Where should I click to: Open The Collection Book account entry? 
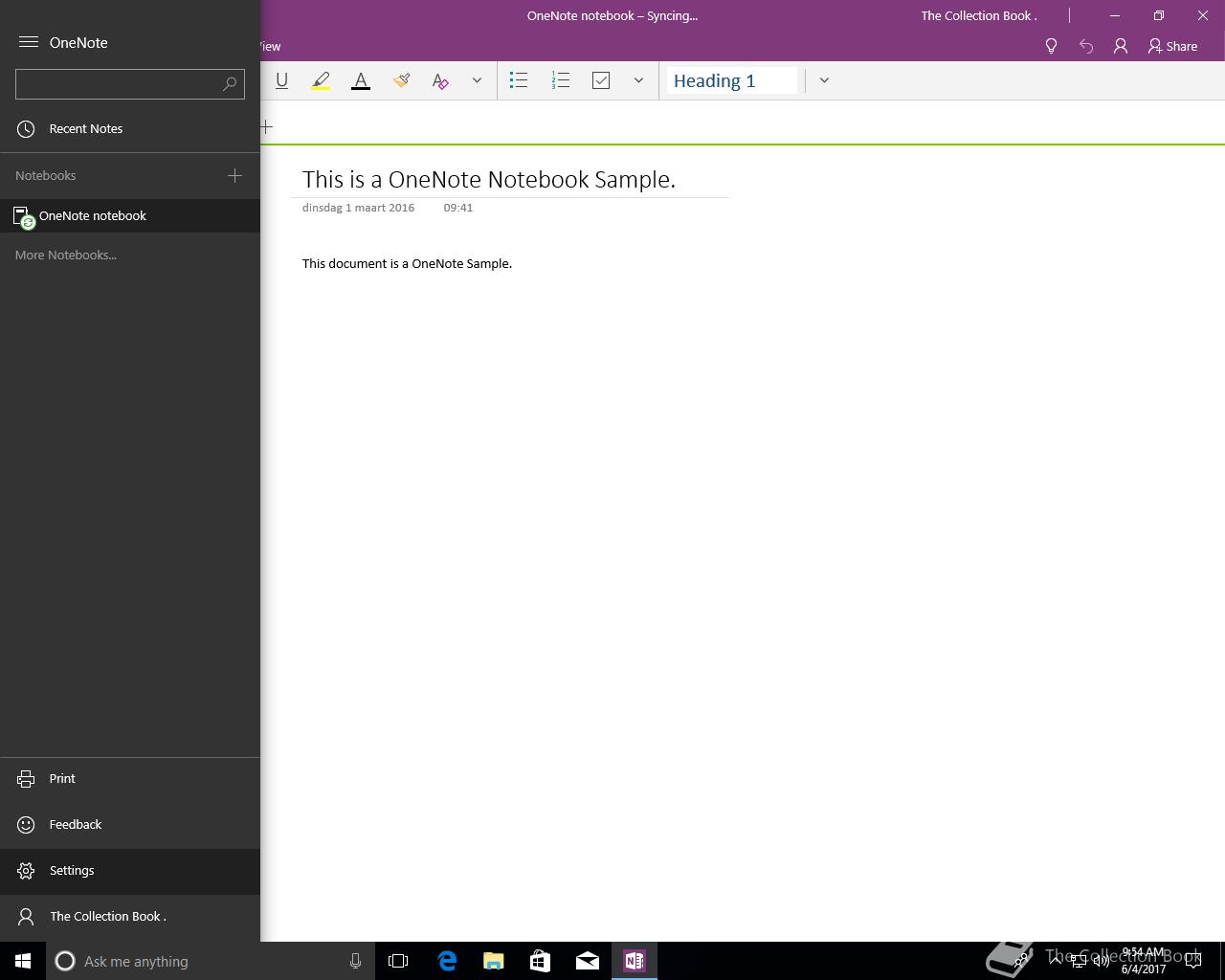point(130,916)
